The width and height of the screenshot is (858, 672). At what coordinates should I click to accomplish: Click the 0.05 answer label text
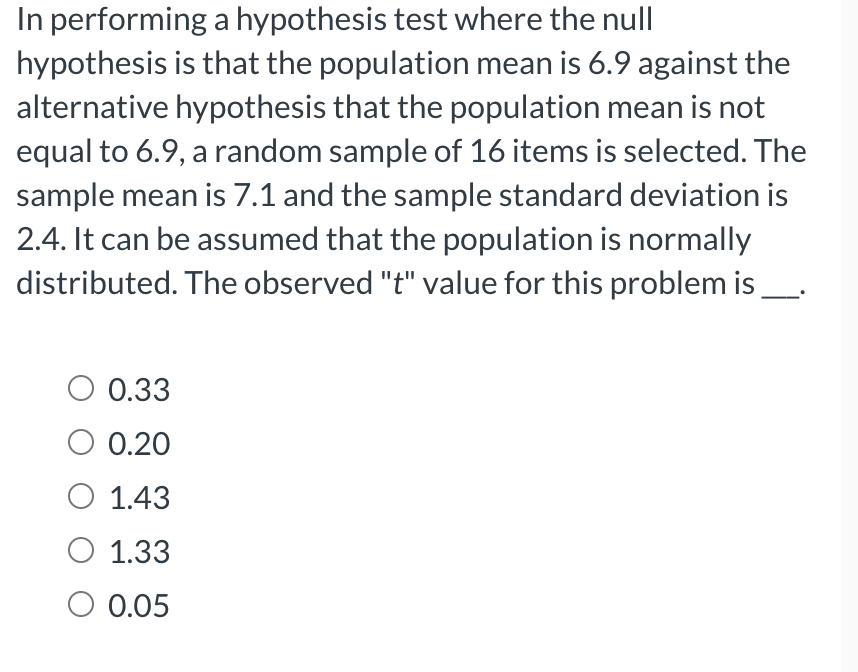pos(139,605)
